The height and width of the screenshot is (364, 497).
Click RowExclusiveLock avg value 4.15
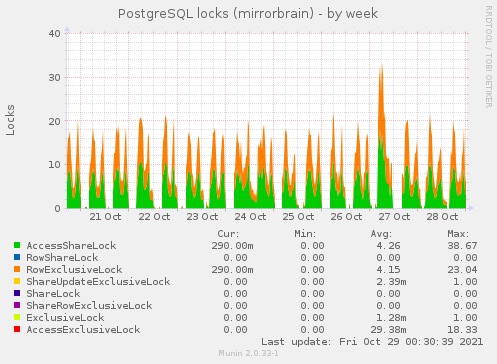389,270
